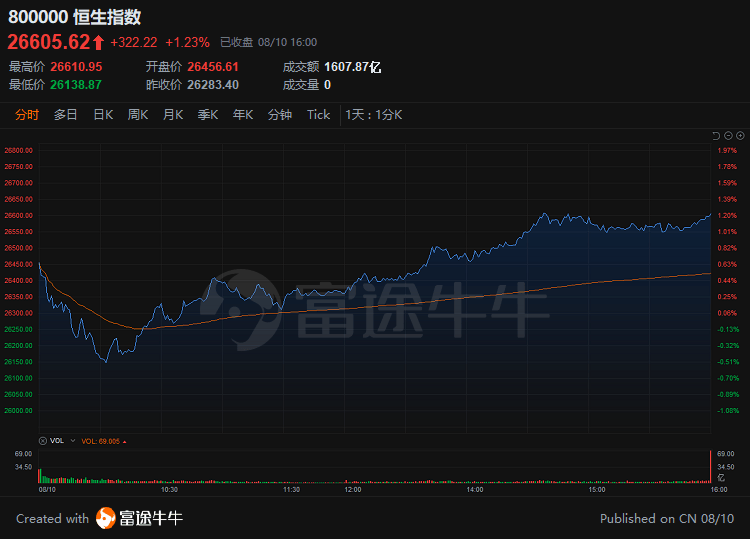Open the VOL indicator dropdown chevron
The image size is (750, 539).
click(x=73, y=441)
